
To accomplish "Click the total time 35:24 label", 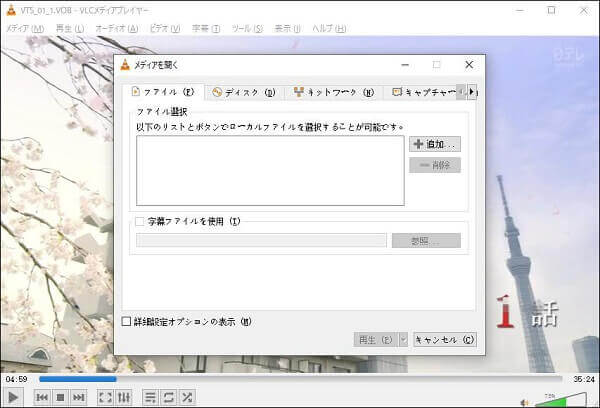I will [x=584, y=379].
